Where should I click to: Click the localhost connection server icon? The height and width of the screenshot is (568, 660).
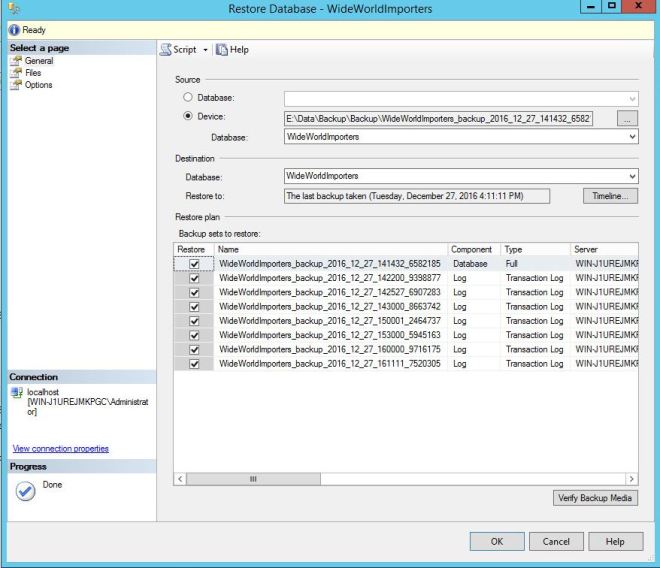pos(17,393)
